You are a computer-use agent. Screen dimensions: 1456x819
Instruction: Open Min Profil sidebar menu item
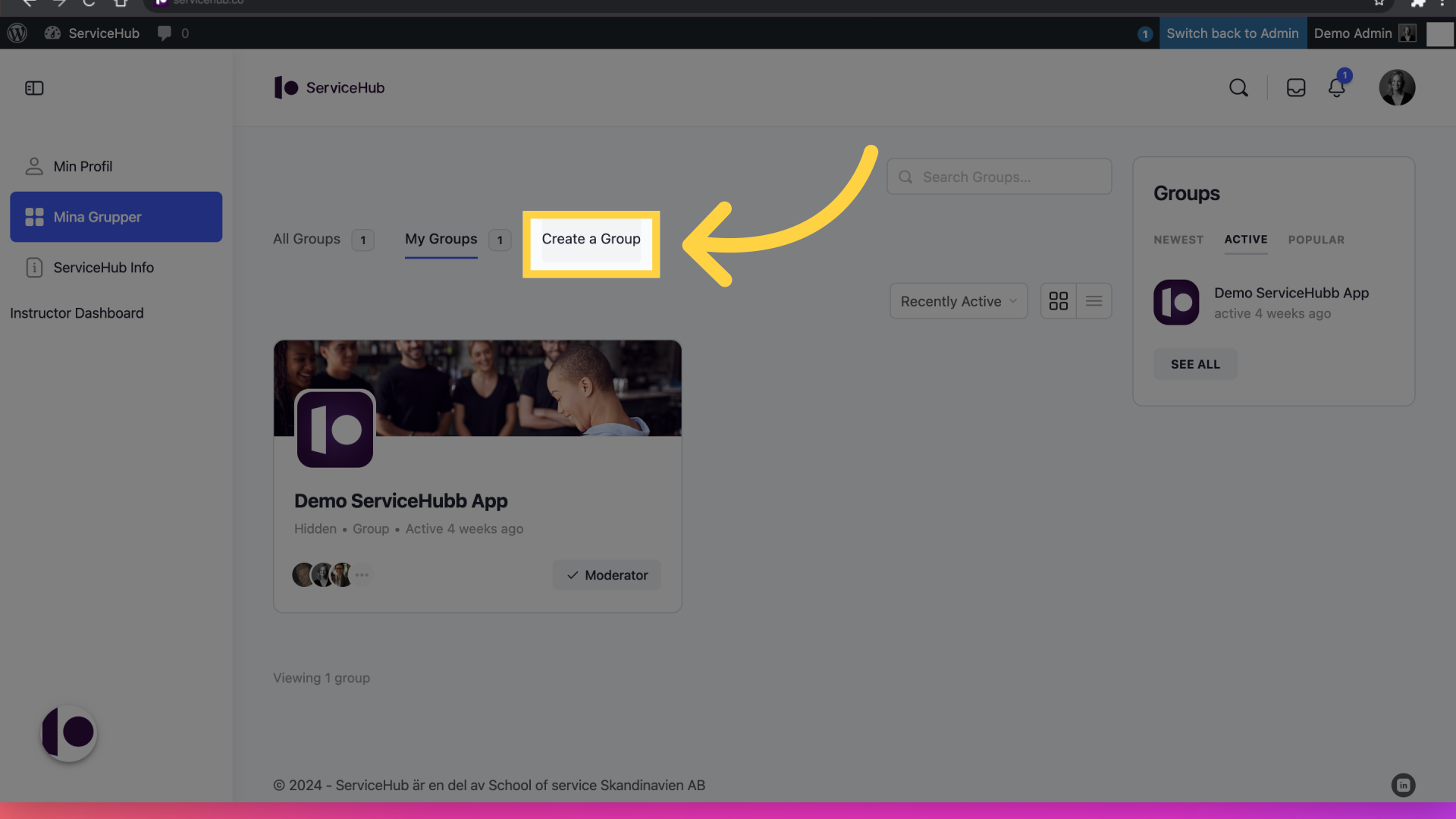pos(82,166)
